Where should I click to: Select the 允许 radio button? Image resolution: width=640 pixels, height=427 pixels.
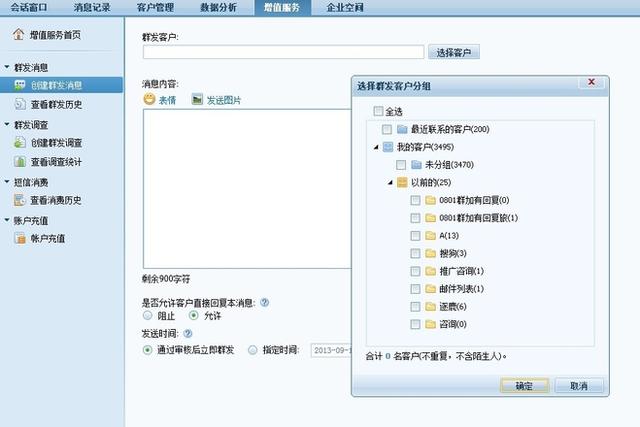[194, 315]
